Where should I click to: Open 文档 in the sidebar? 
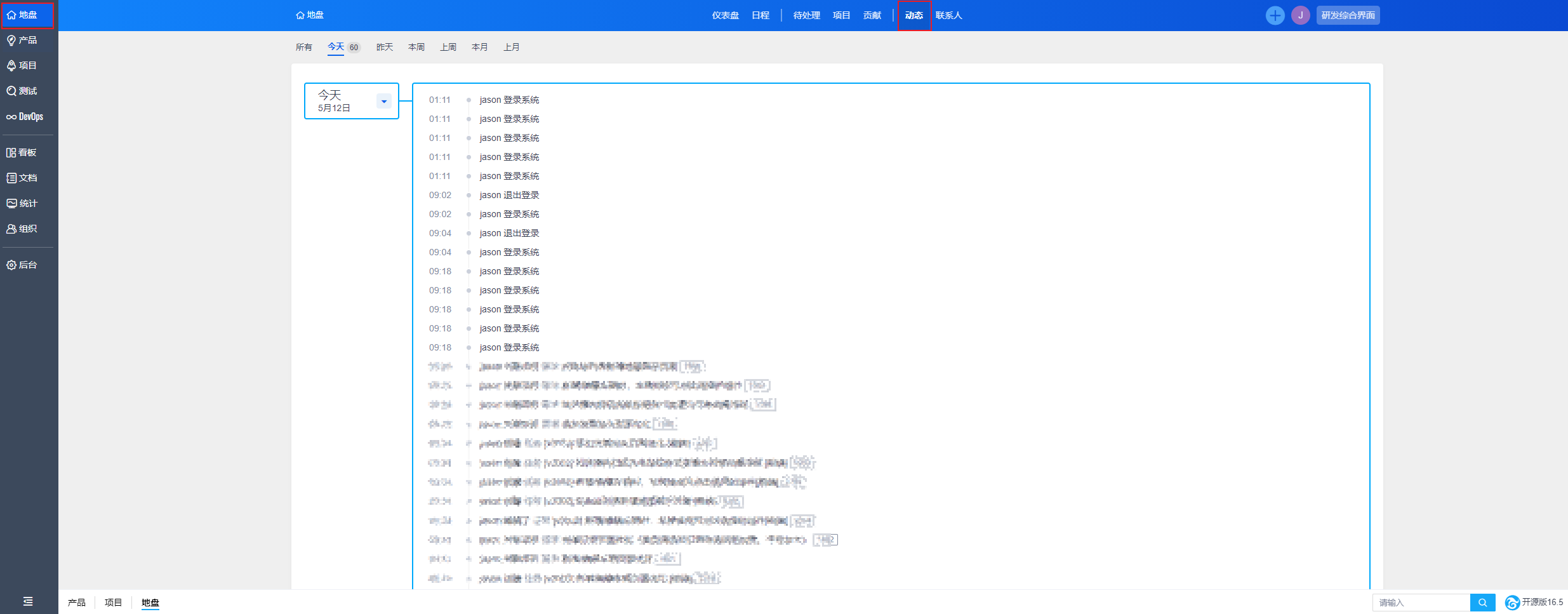tap(22, 178)
